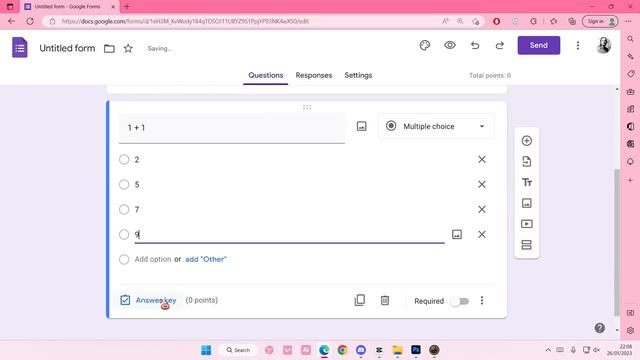Star the Untitled form

tap(128, 49)
